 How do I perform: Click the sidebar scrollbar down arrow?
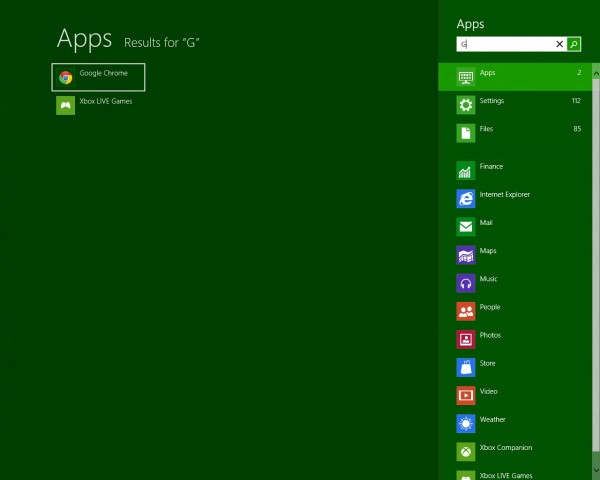(x=596, y=469)
